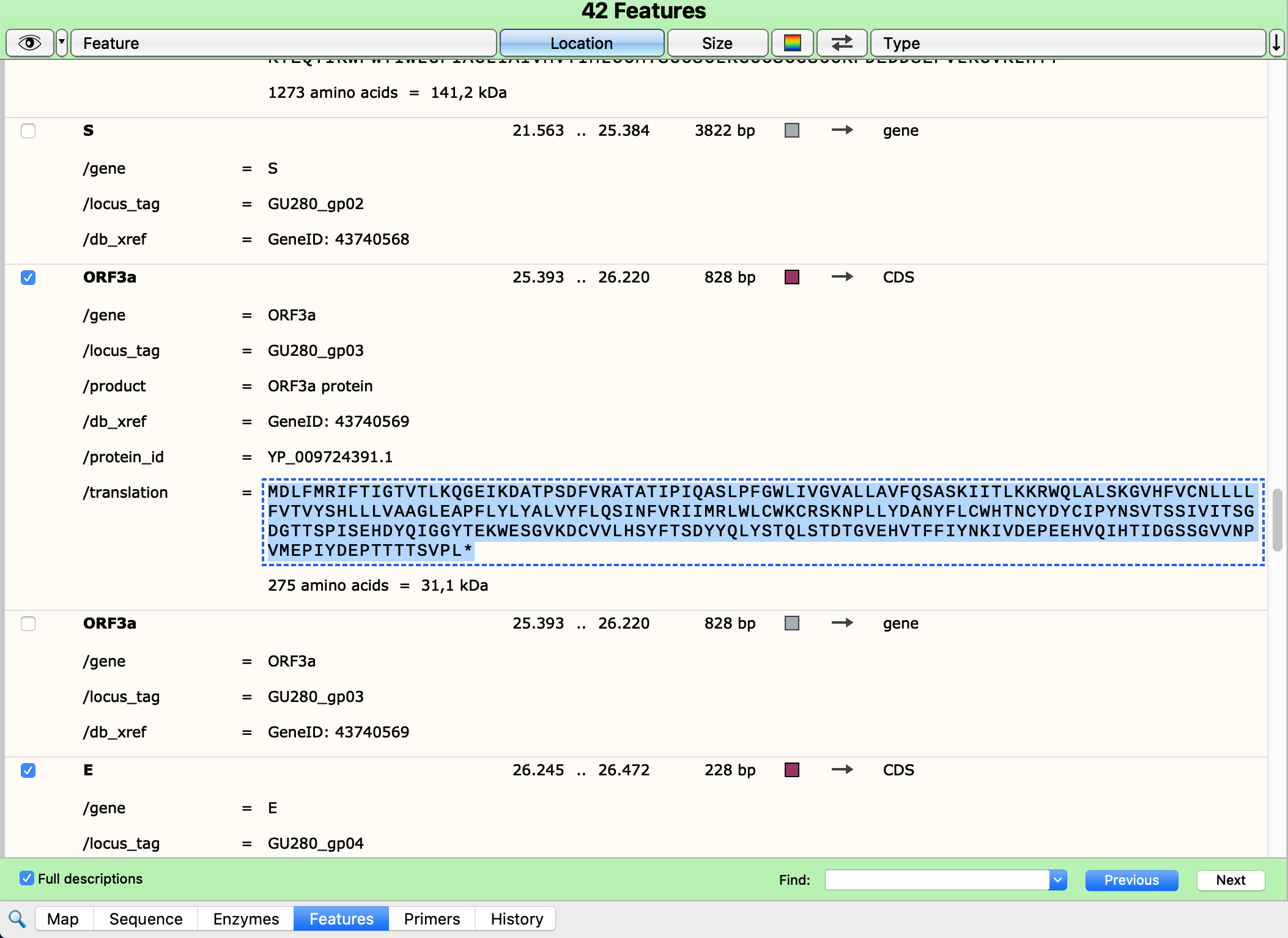Open visibility options dropdown triangle
Screen dimensions: 1288x938
tap(62, 43)
